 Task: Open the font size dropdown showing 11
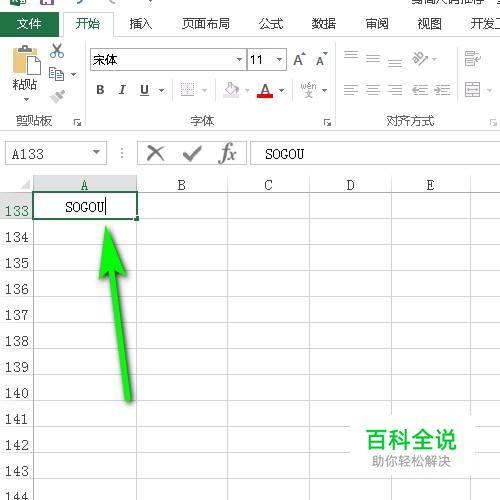click(279, 60)
